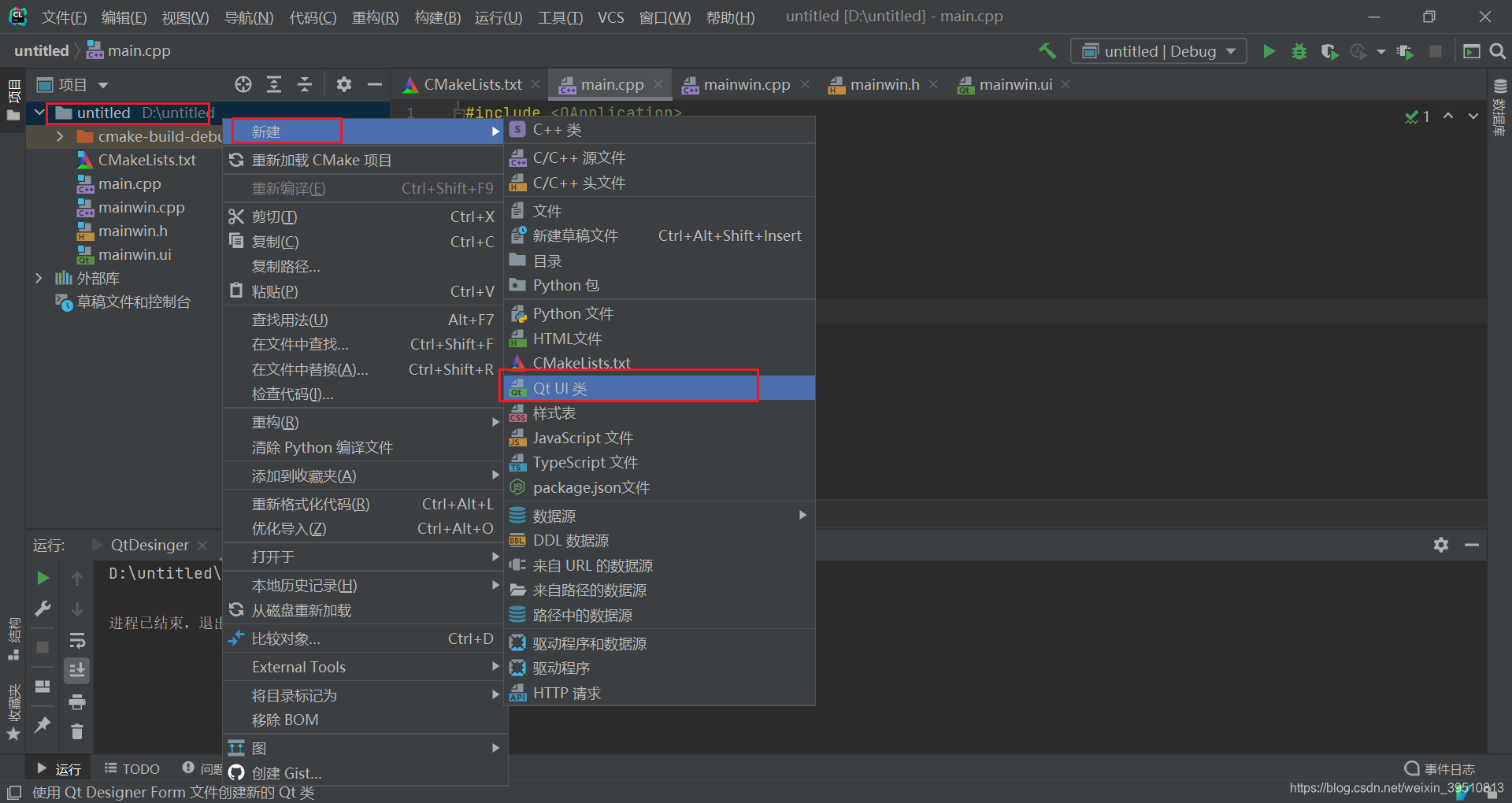The height and width of the screenshot is (803, 1512).
Task: Open the 帮助(H) menu
Action: click(730, 17)
